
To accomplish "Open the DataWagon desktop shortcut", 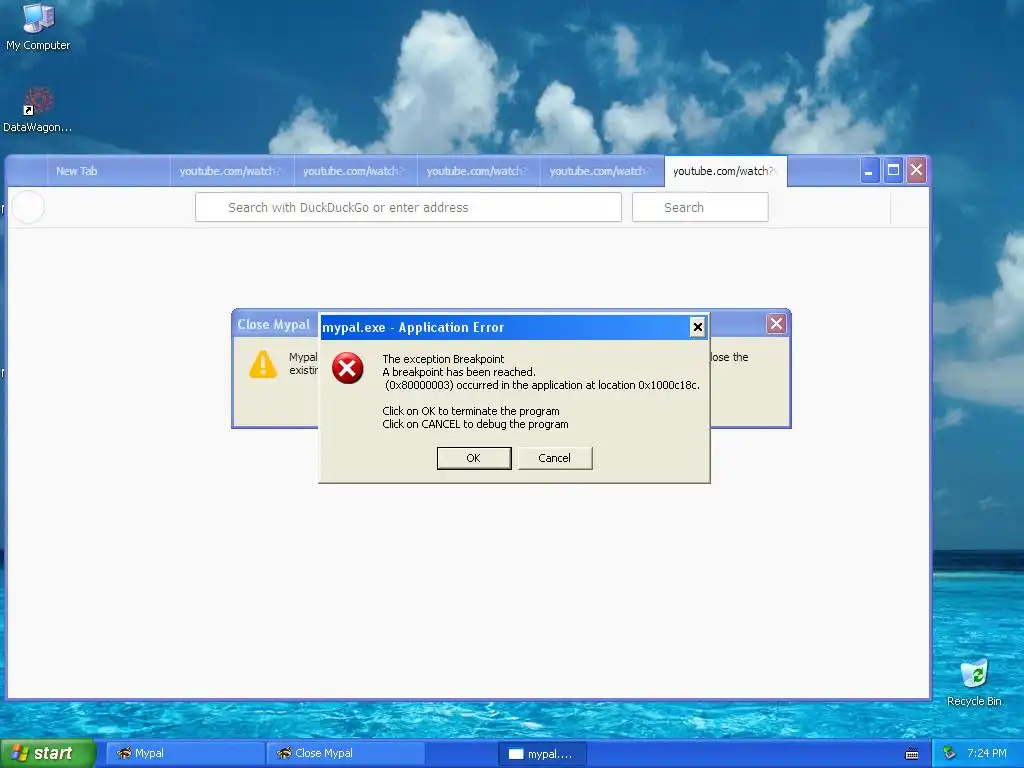I will pyautogui.click(x=38, y=110).
